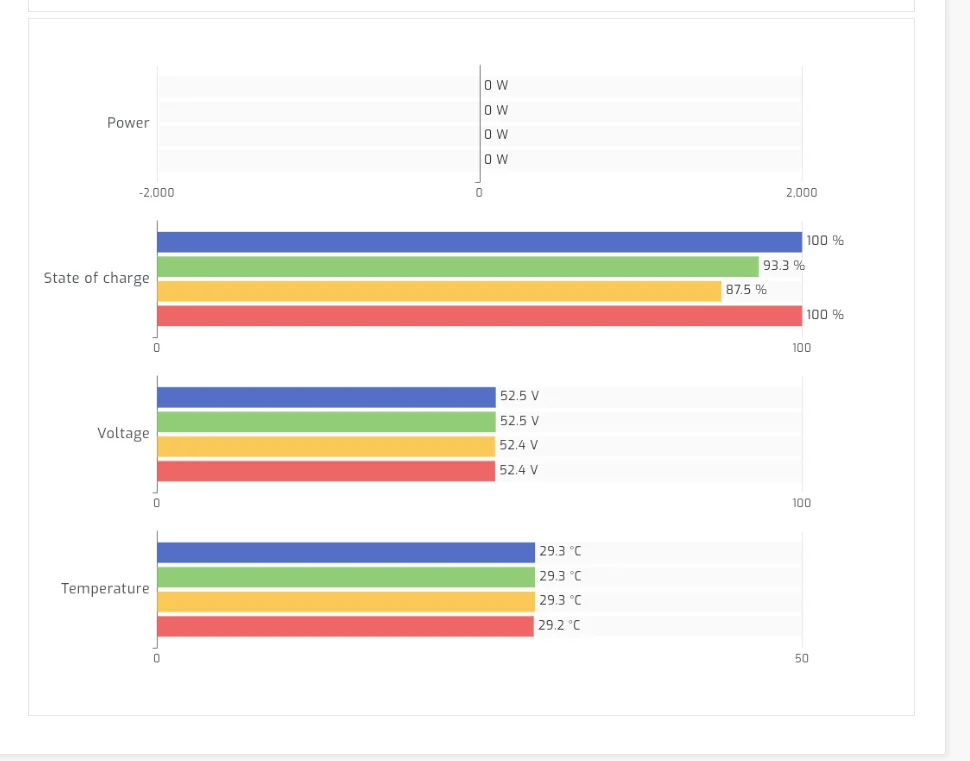This screenshot has height=761, width=970.
Task: Select the red State of charge bar
Action: (479, 315)
